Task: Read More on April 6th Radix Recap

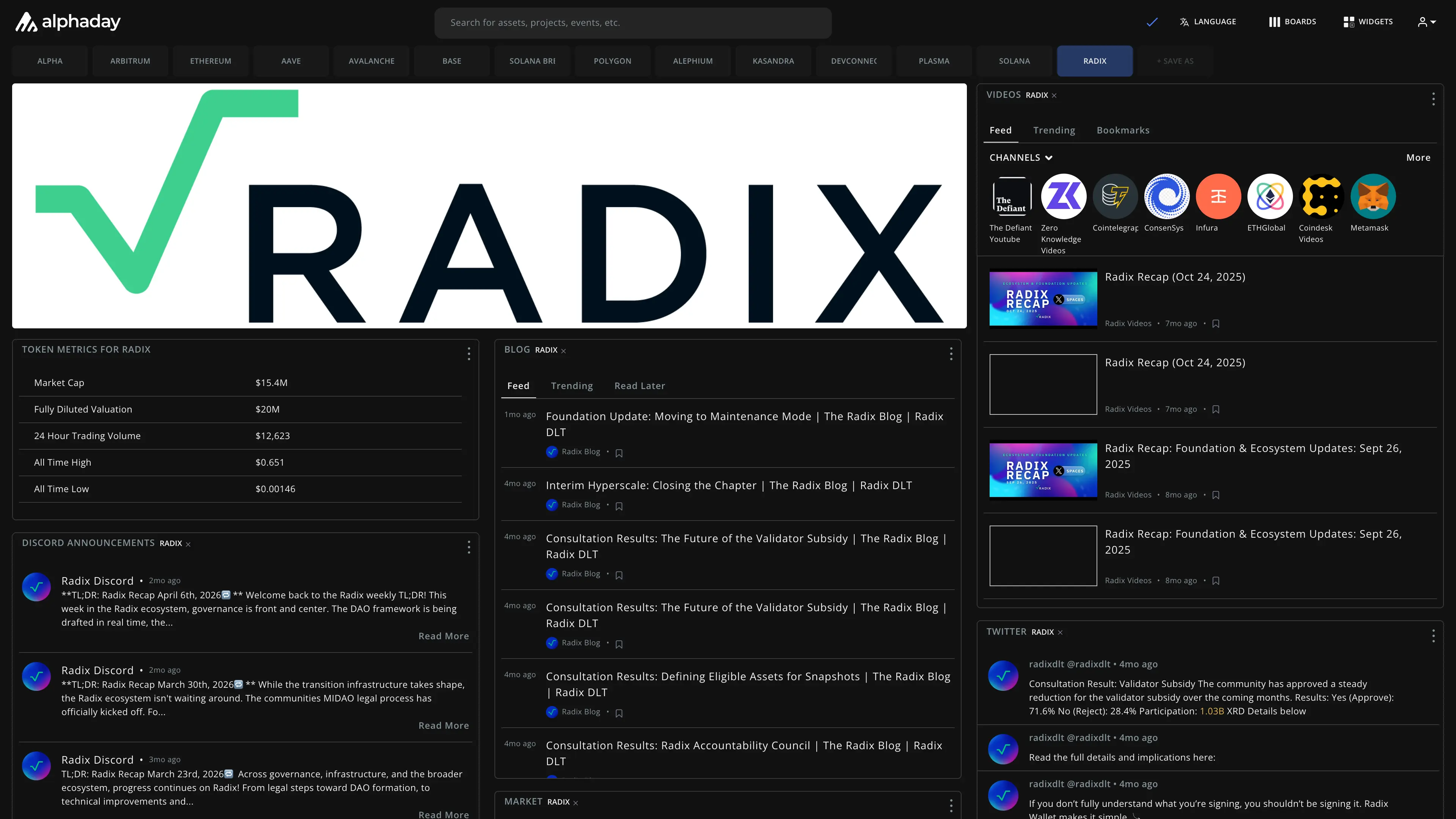Action: click(x=444, y=637)
